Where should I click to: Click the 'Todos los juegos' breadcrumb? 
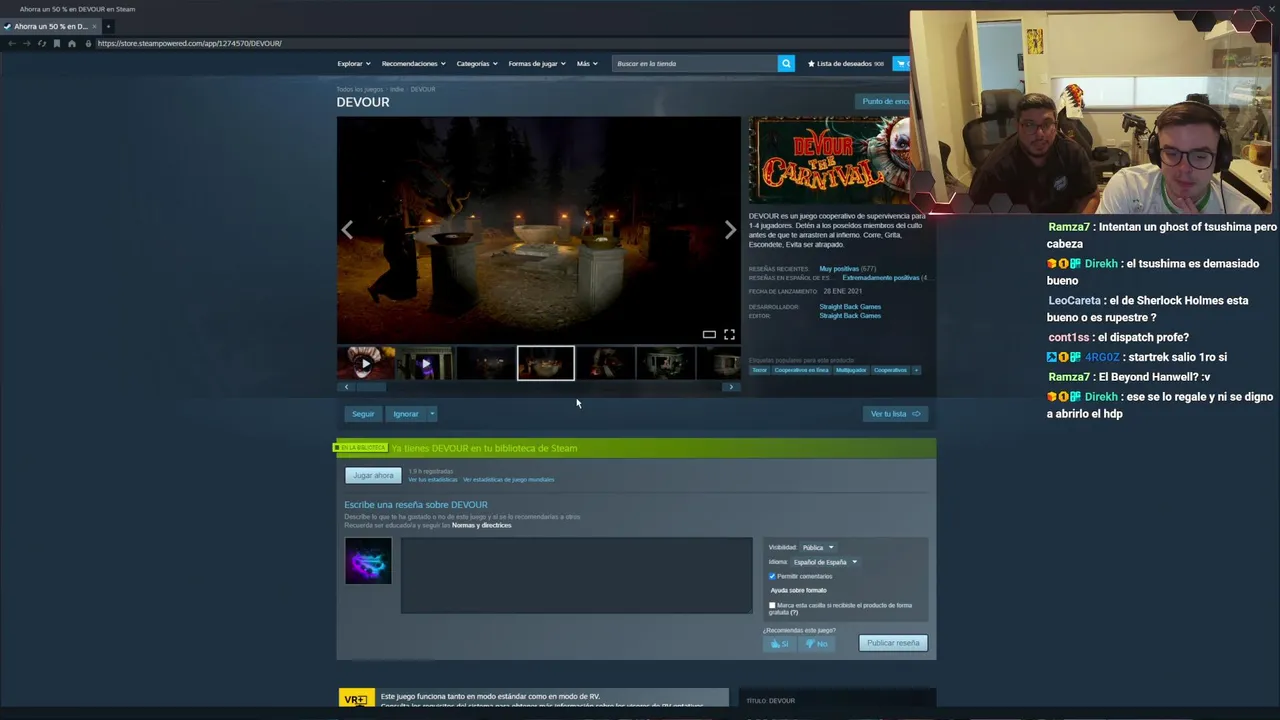(359, 89)
